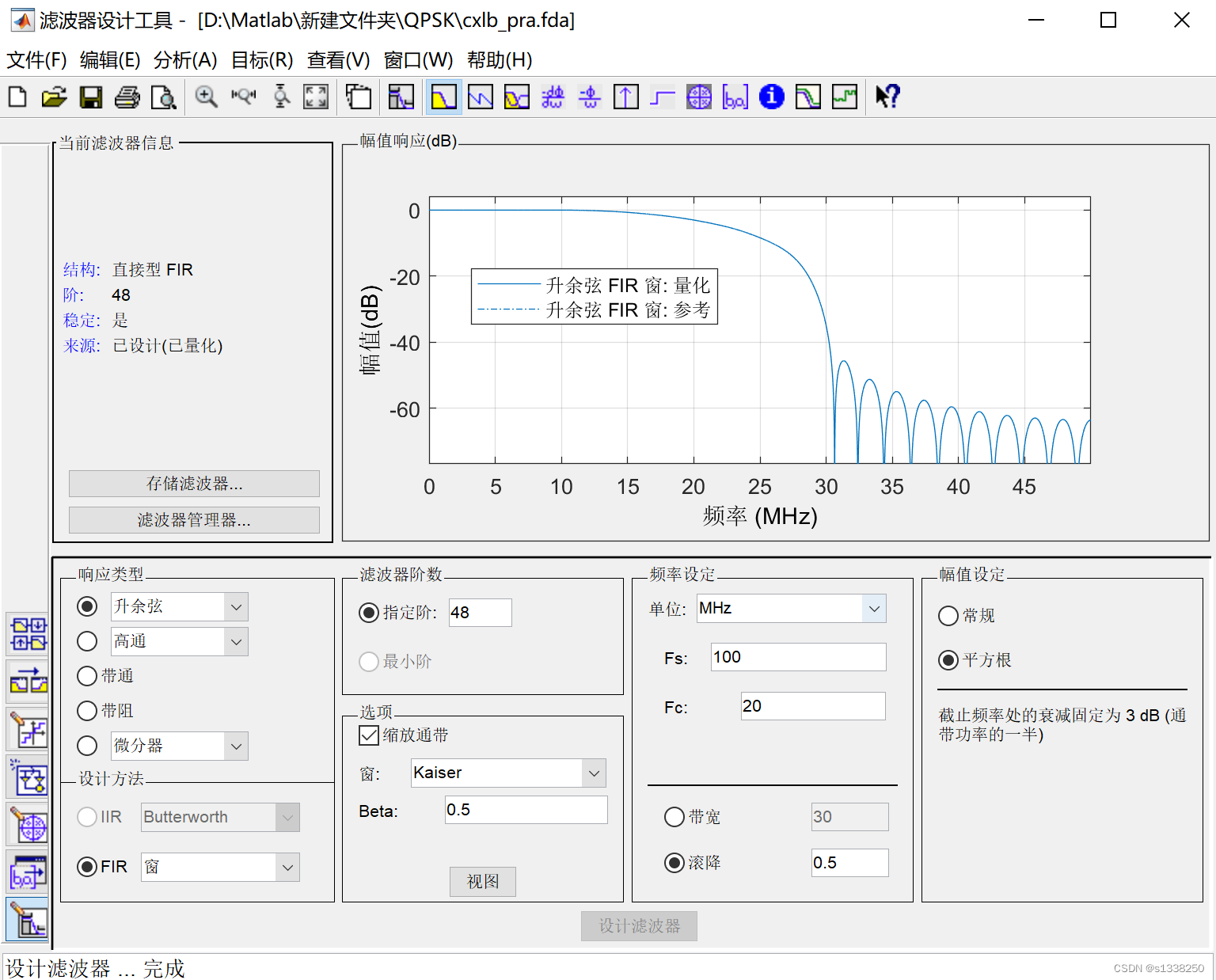Open Print Preview toolbar icon

click(163, 97)
